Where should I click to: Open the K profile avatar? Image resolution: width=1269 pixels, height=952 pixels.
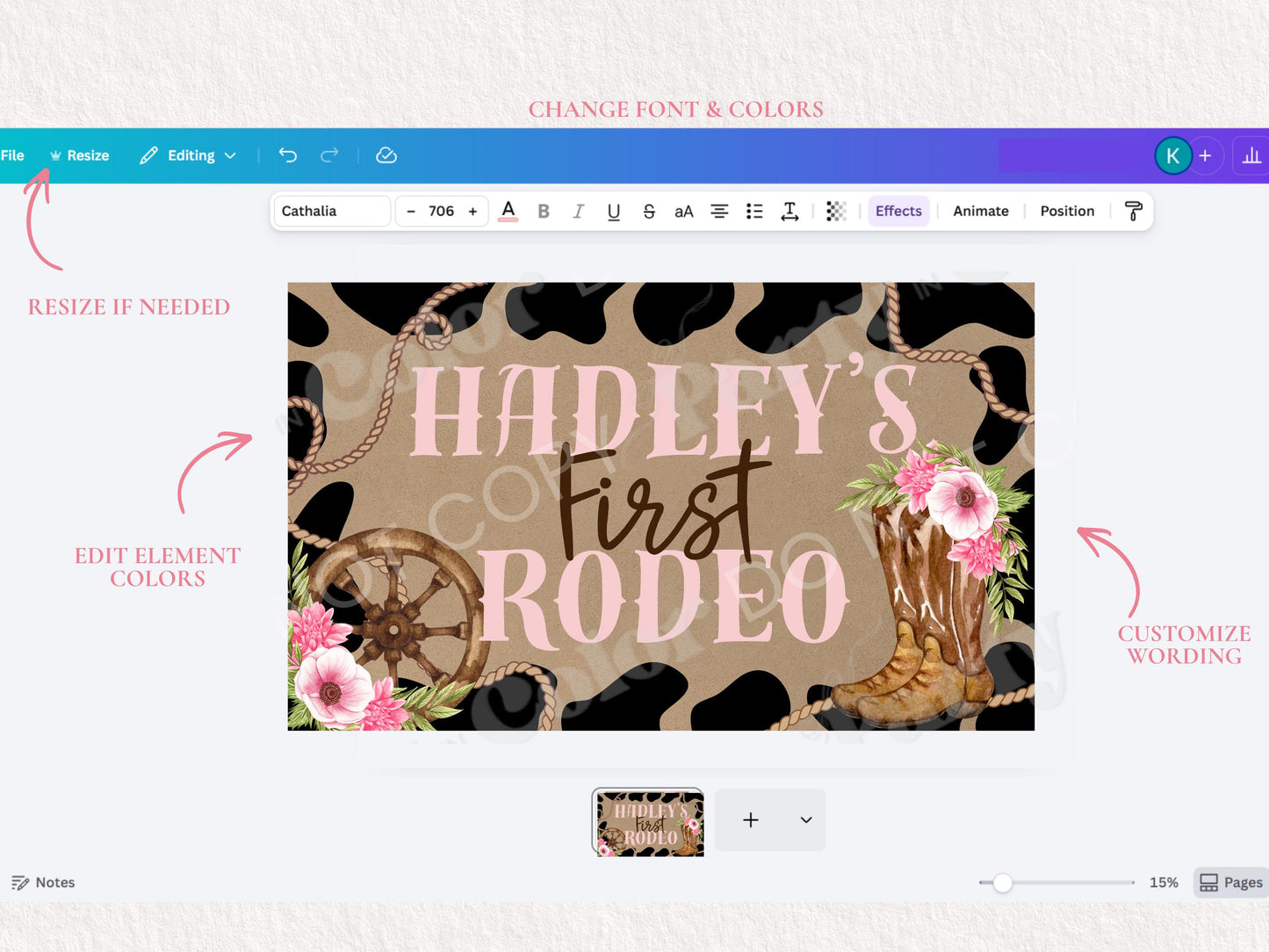1172,156
